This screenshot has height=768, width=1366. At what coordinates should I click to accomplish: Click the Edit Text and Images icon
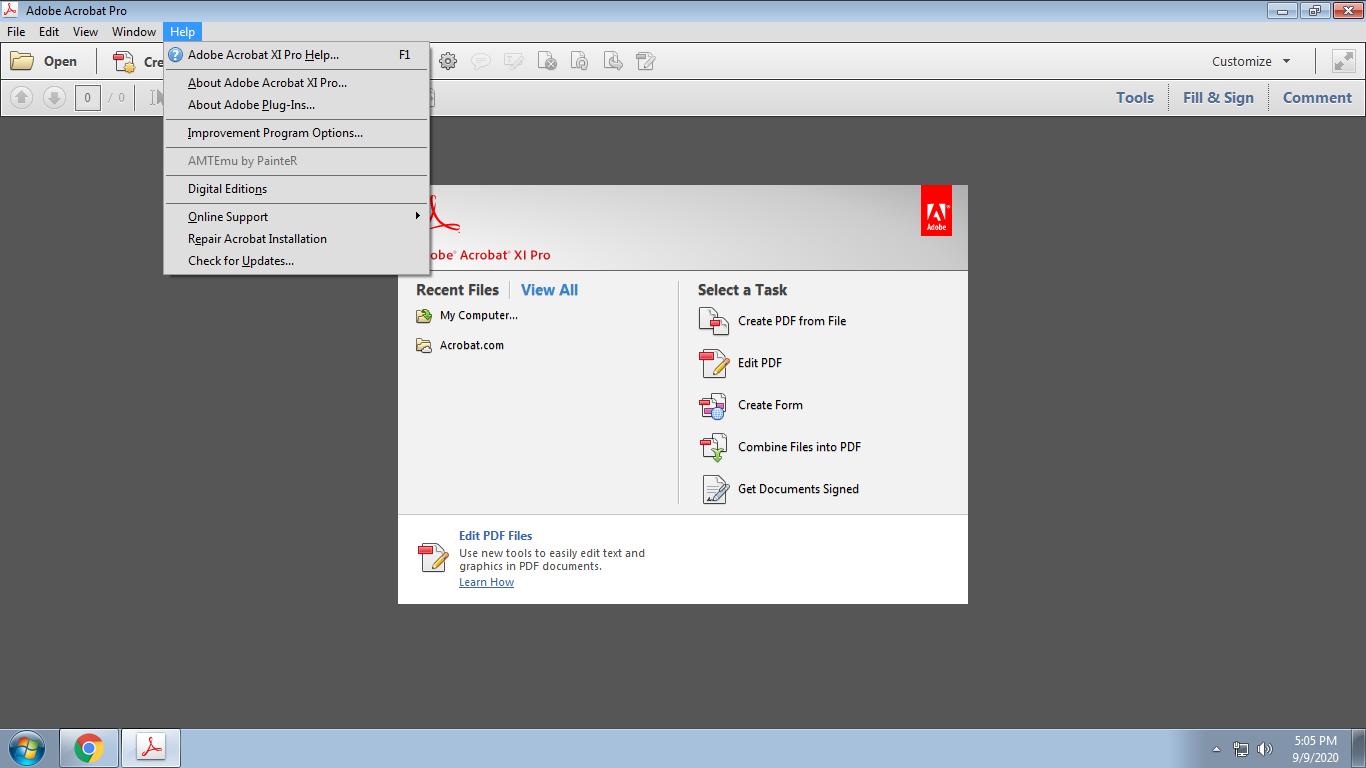513,61
